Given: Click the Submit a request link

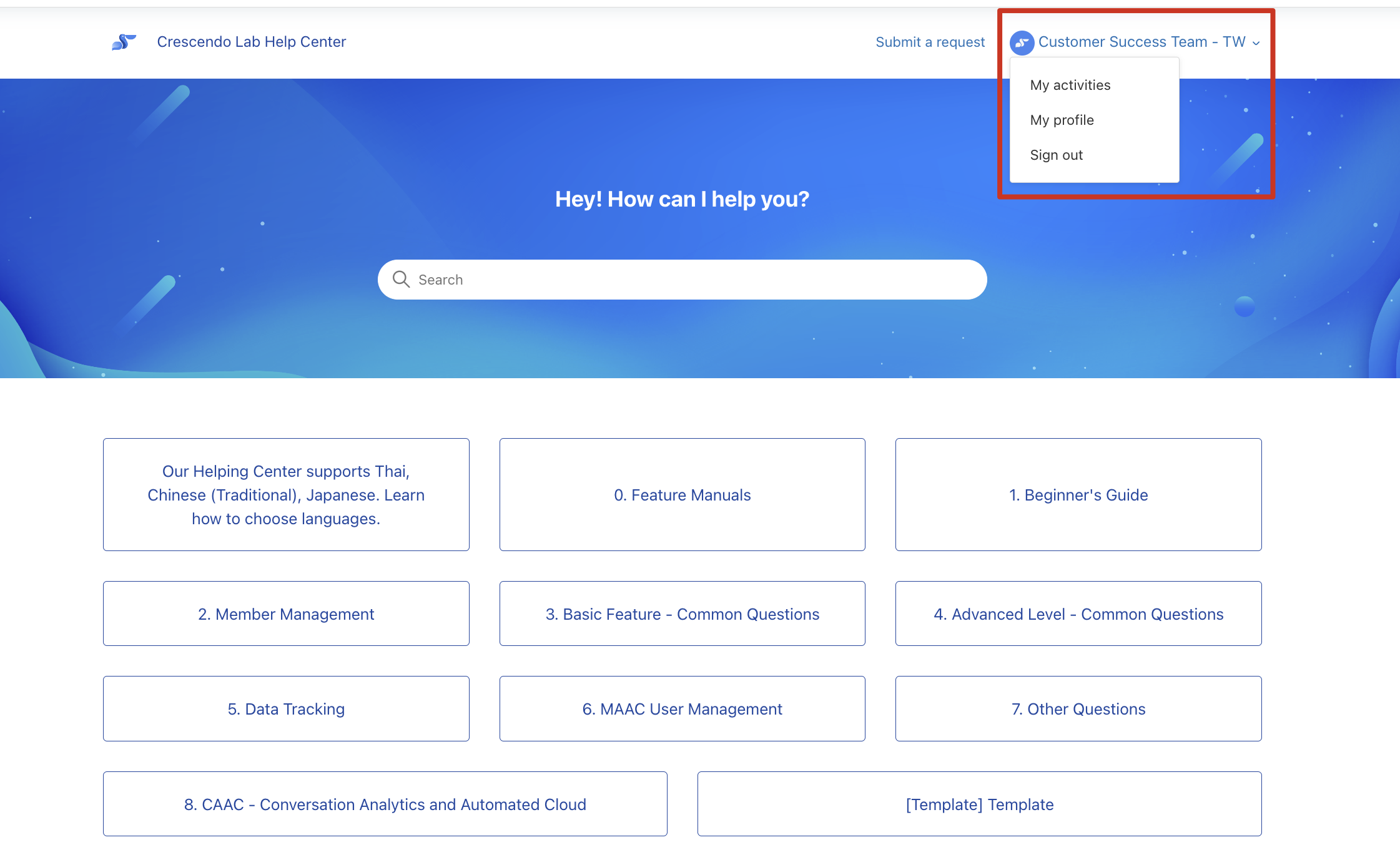Looking at the screenshot, I should [930, 42].
